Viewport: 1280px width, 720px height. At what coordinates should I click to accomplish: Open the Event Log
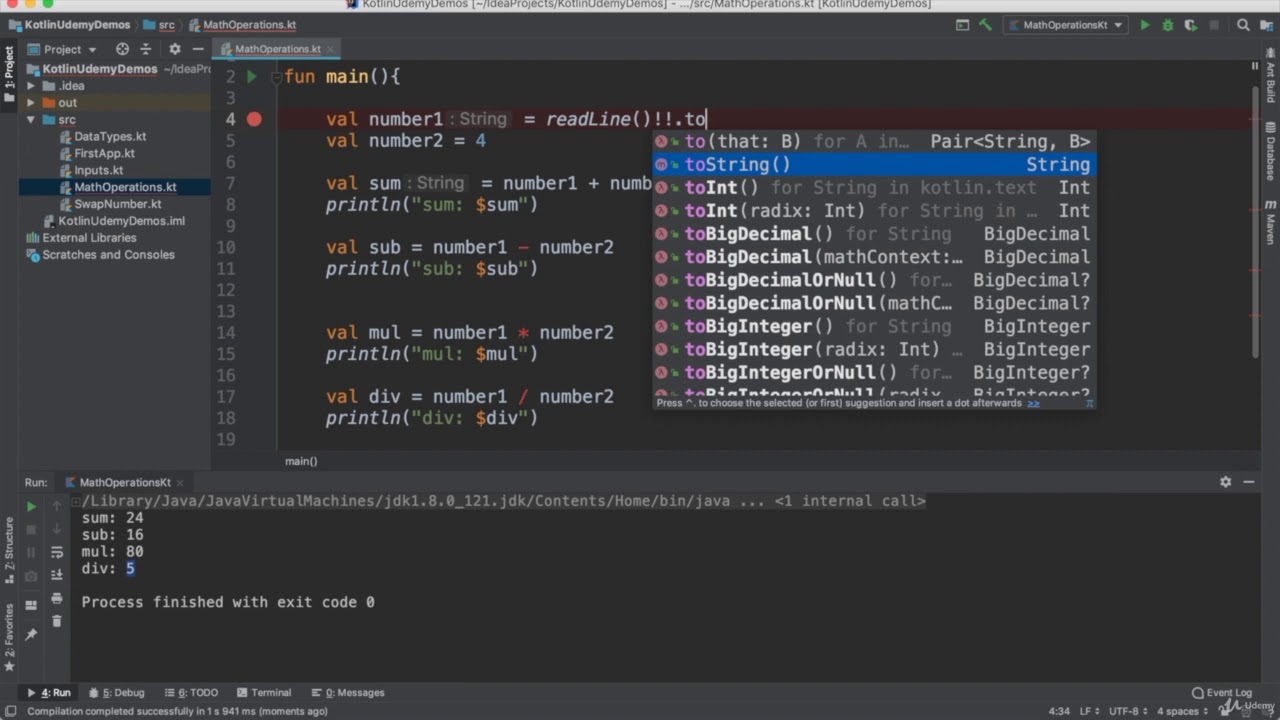pos(1222,692)
